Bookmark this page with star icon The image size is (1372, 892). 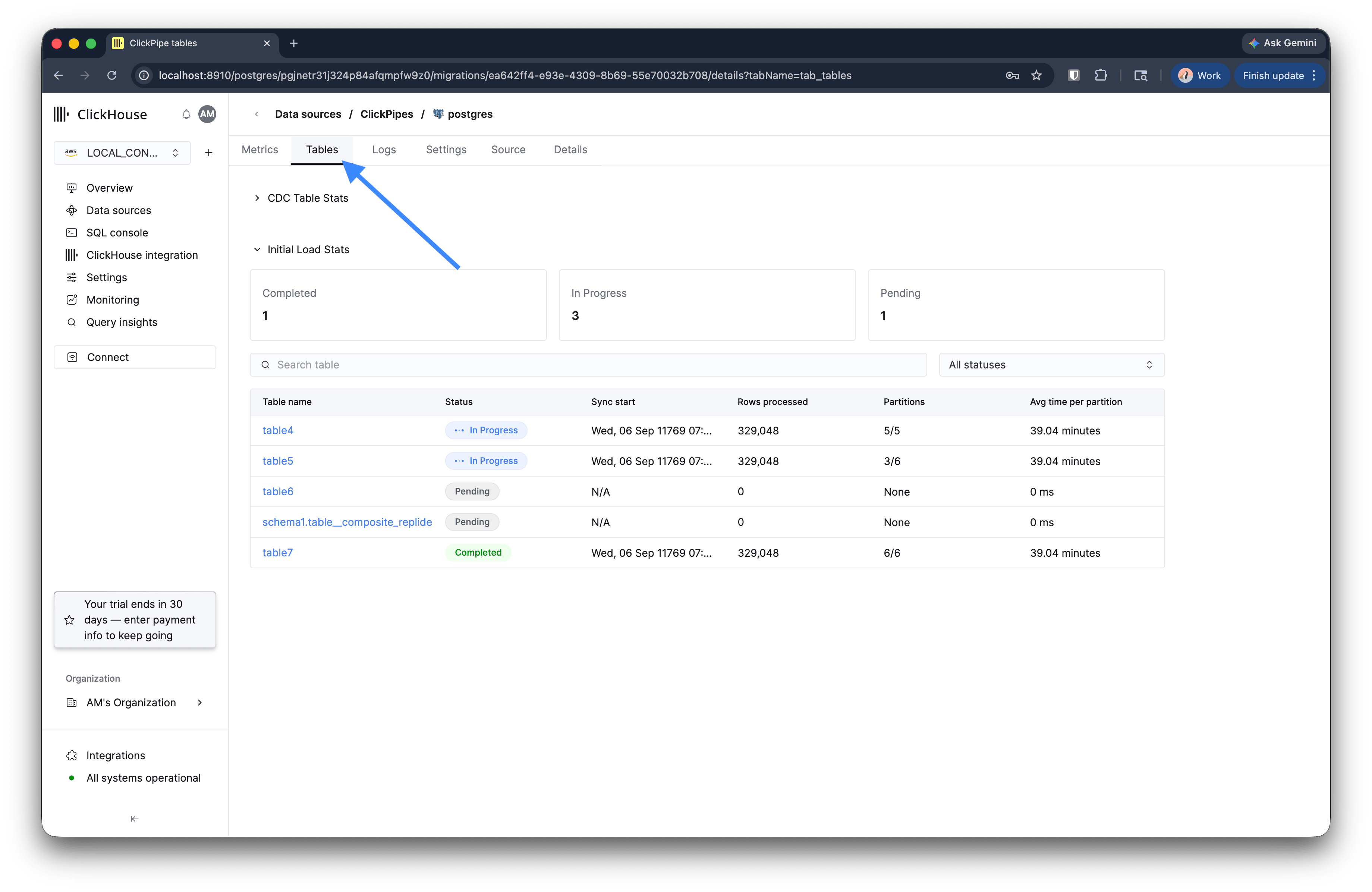pos(1036,76)
